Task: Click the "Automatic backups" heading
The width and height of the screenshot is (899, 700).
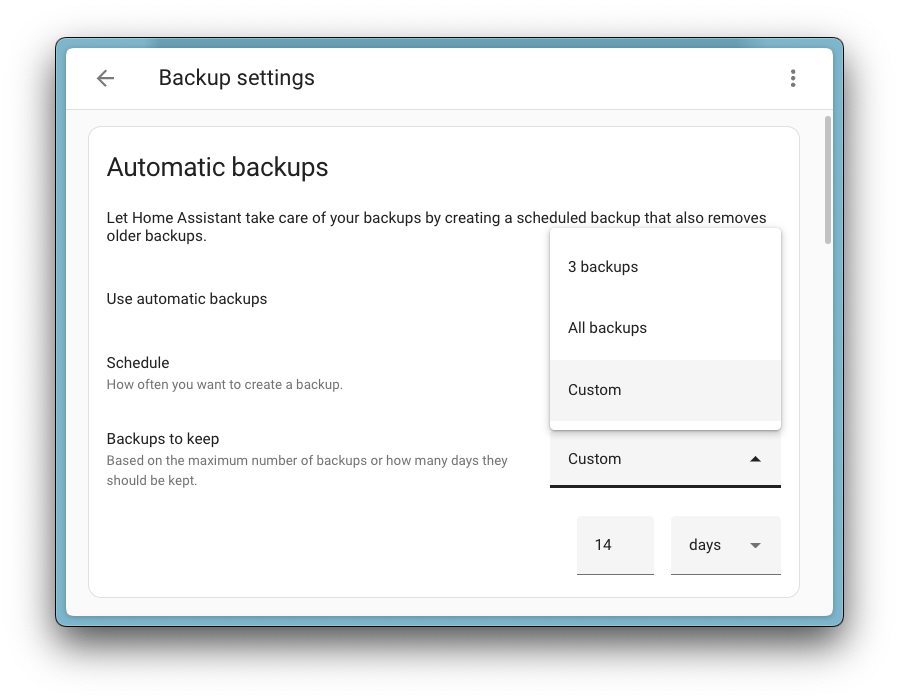Action: (x=217, y=167)
